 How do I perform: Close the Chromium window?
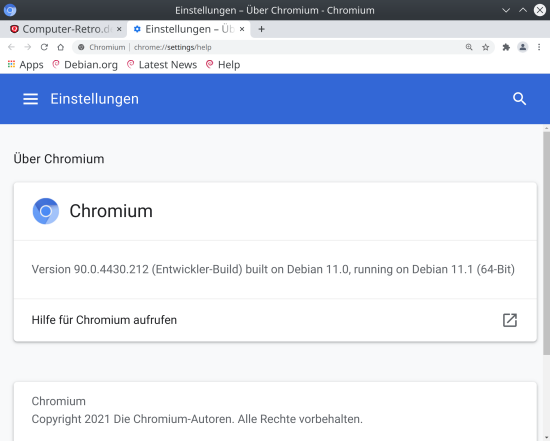540,10
